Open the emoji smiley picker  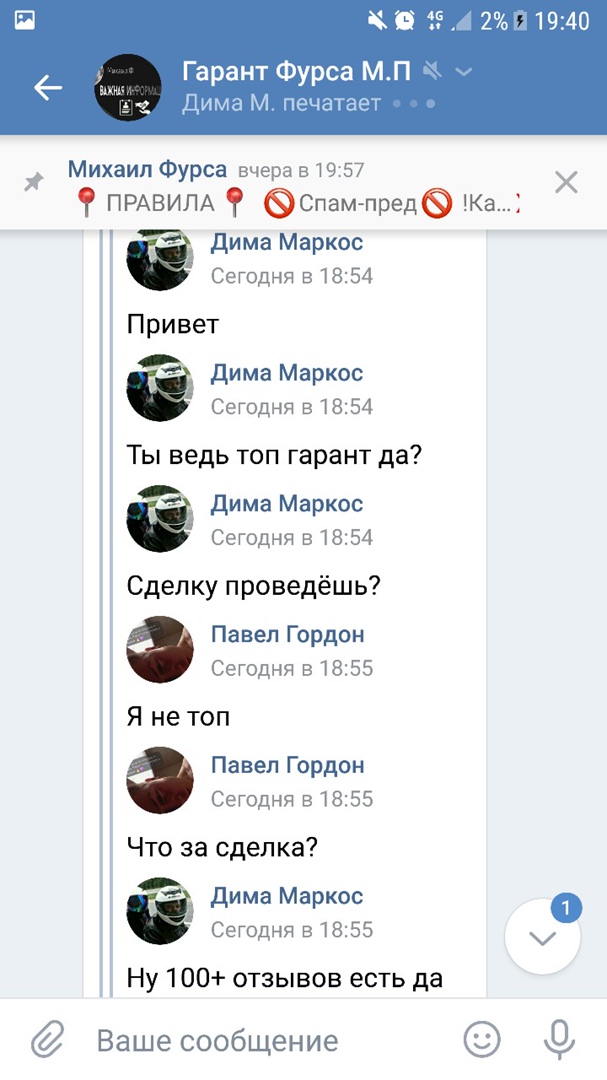[482, 1040]
